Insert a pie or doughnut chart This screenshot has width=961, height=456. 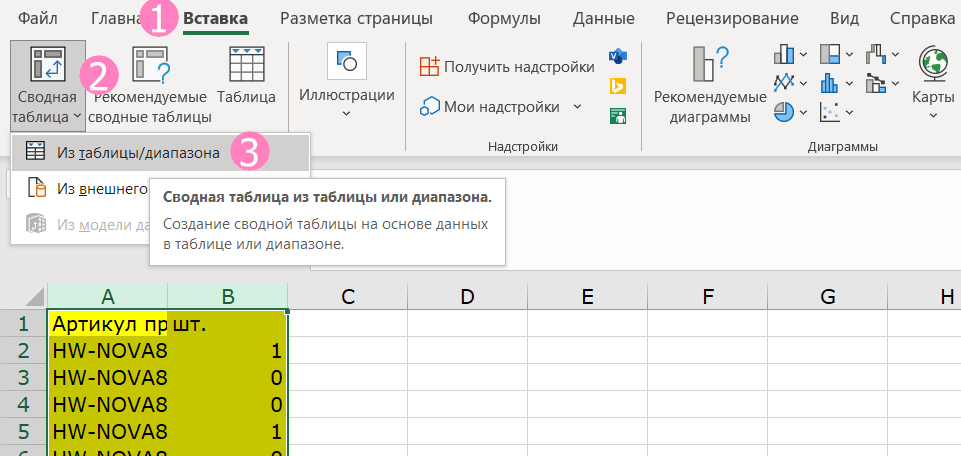[783, 111]
